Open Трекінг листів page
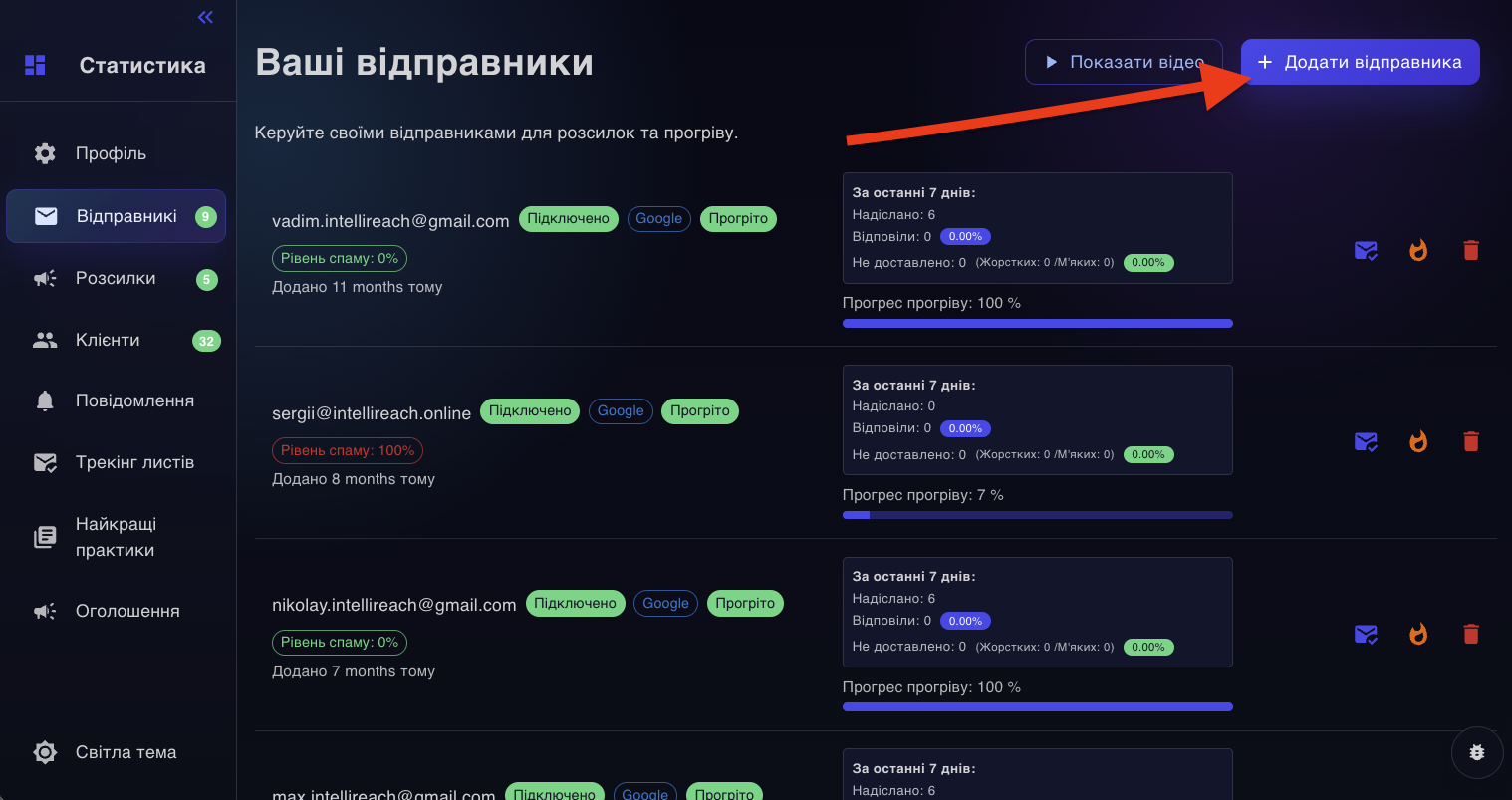 134,462
